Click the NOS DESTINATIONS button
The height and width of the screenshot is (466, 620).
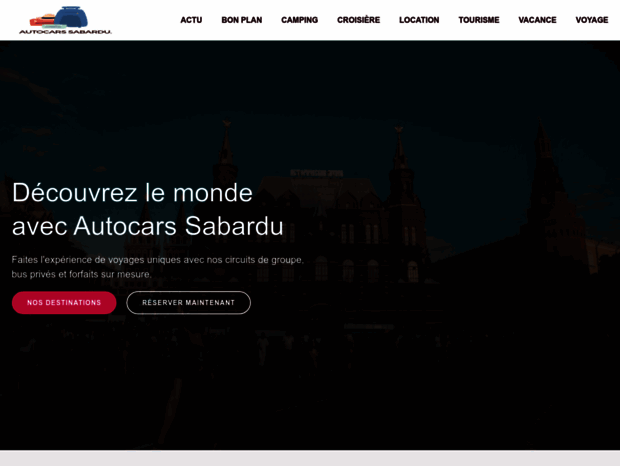(64, 303)
